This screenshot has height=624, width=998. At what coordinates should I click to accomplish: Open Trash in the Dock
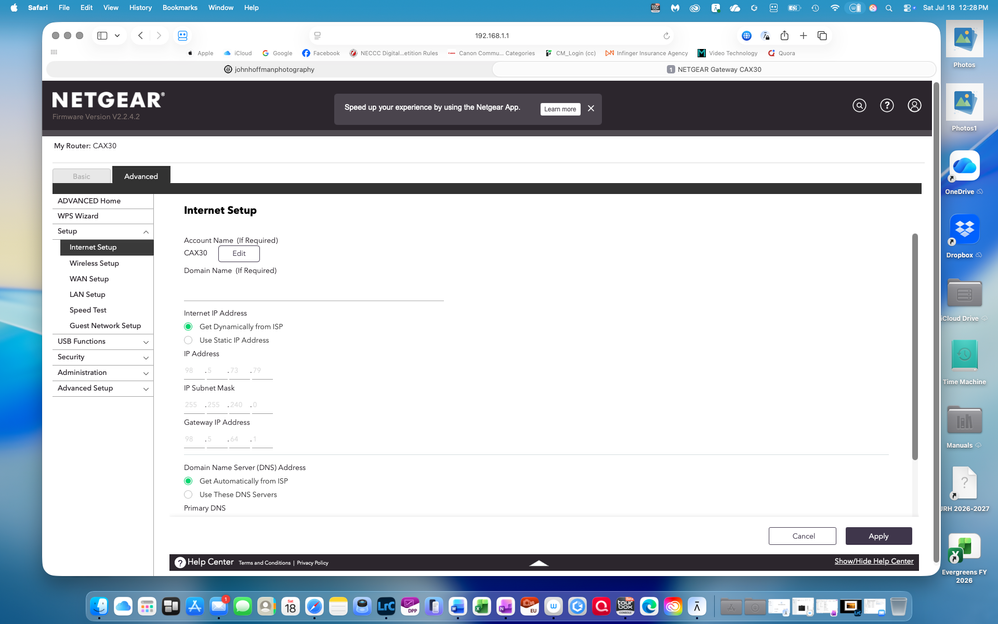pos(898,606)
